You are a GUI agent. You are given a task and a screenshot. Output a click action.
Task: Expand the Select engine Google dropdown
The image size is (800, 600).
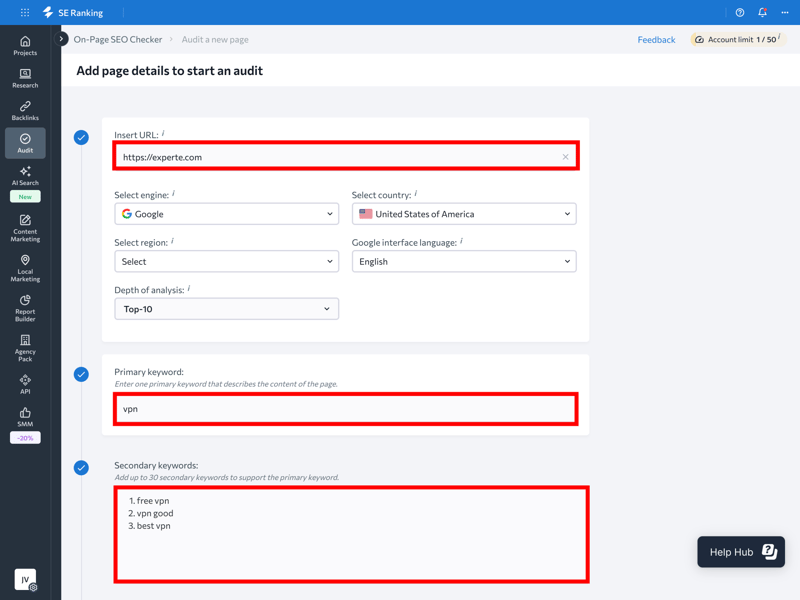coord(227,214)
